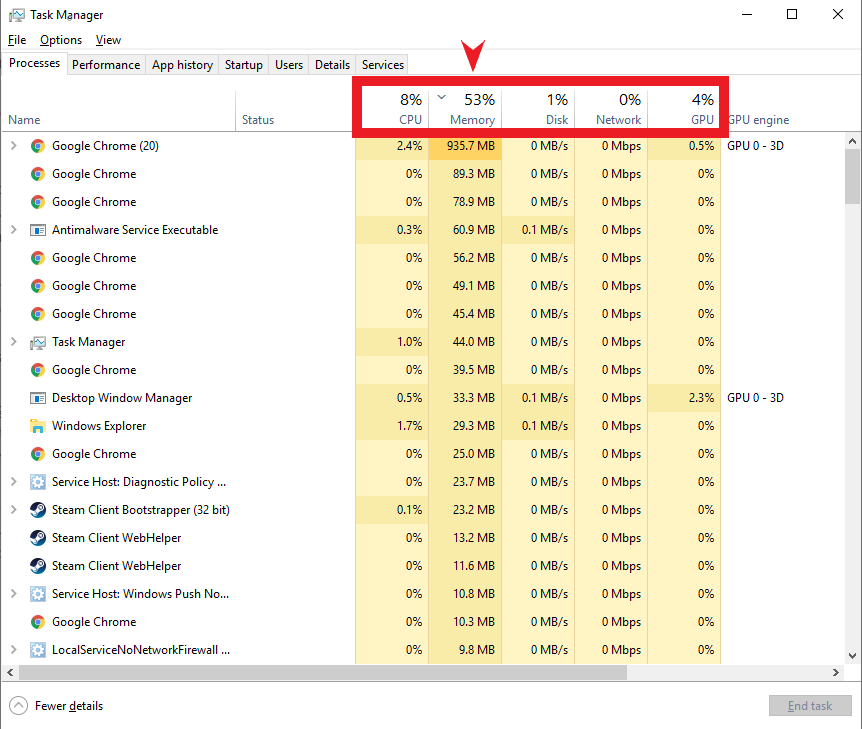The height and width of the screenshot is (729, 862).
Task: Click the End task button
Action: coord(810,706)
